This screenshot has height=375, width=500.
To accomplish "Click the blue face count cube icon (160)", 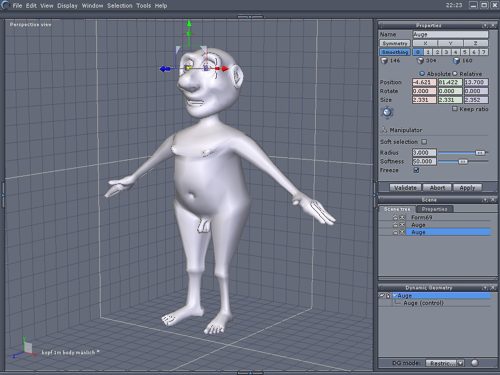I will click(x=457, y=61).
